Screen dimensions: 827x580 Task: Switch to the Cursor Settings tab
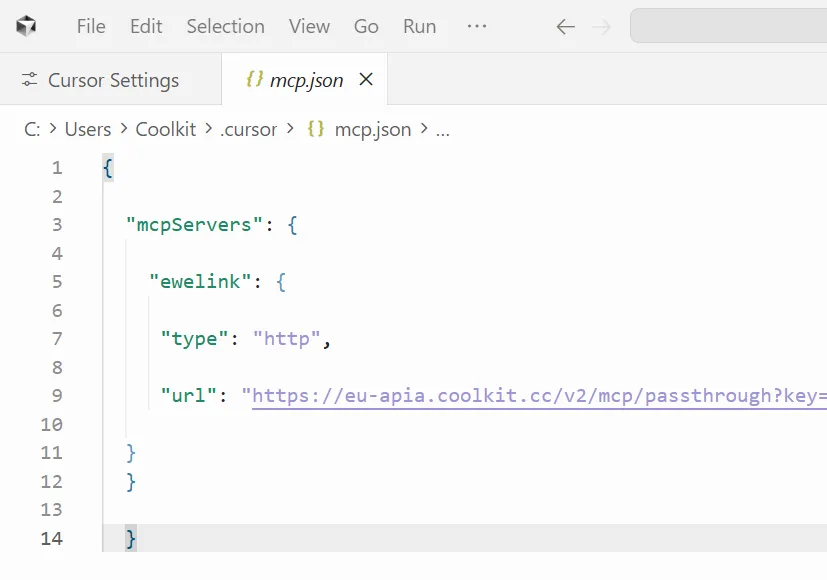point(113,80)
